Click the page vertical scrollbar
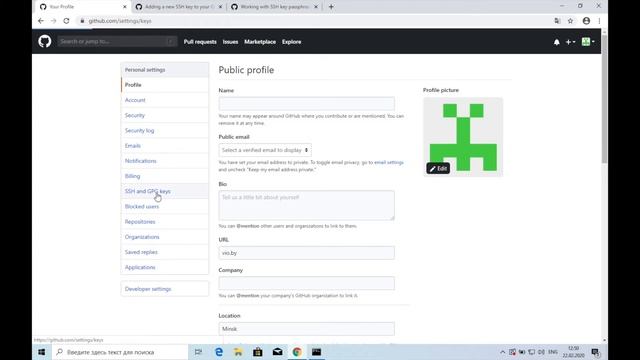 (x=604, y=99)
